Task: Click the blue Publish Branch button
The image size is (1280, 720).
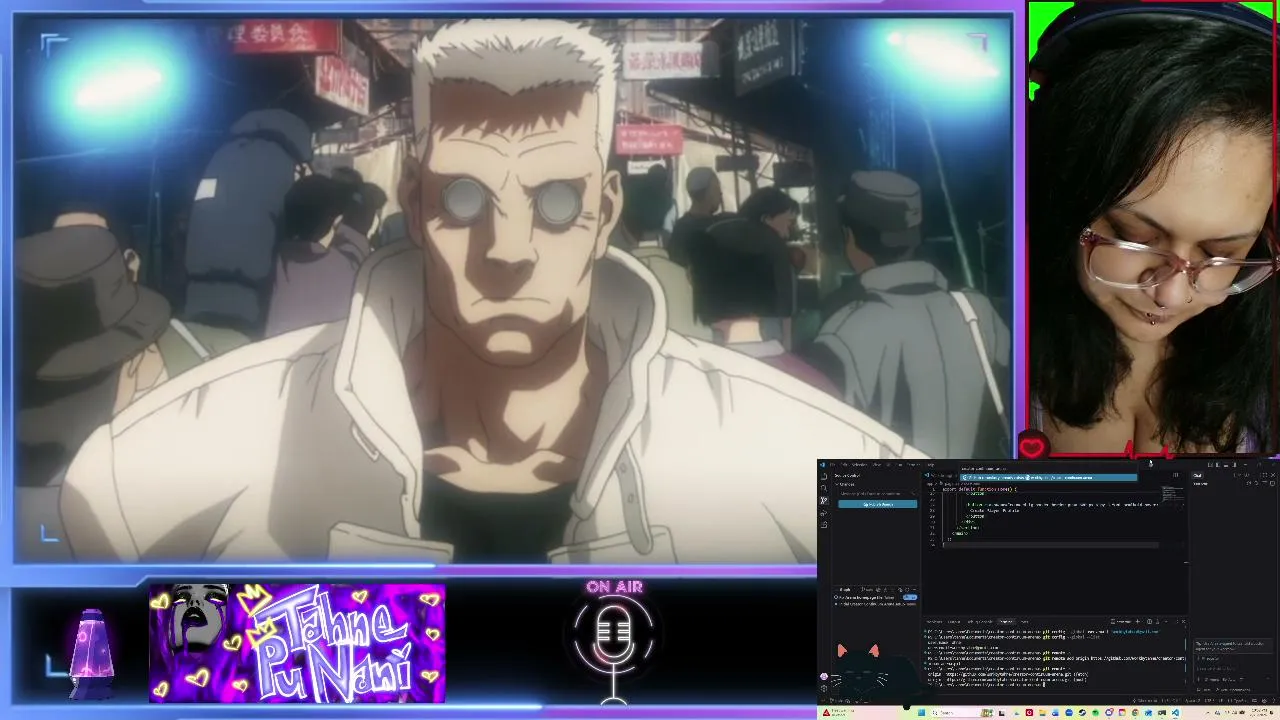Action: coord(877,504)
